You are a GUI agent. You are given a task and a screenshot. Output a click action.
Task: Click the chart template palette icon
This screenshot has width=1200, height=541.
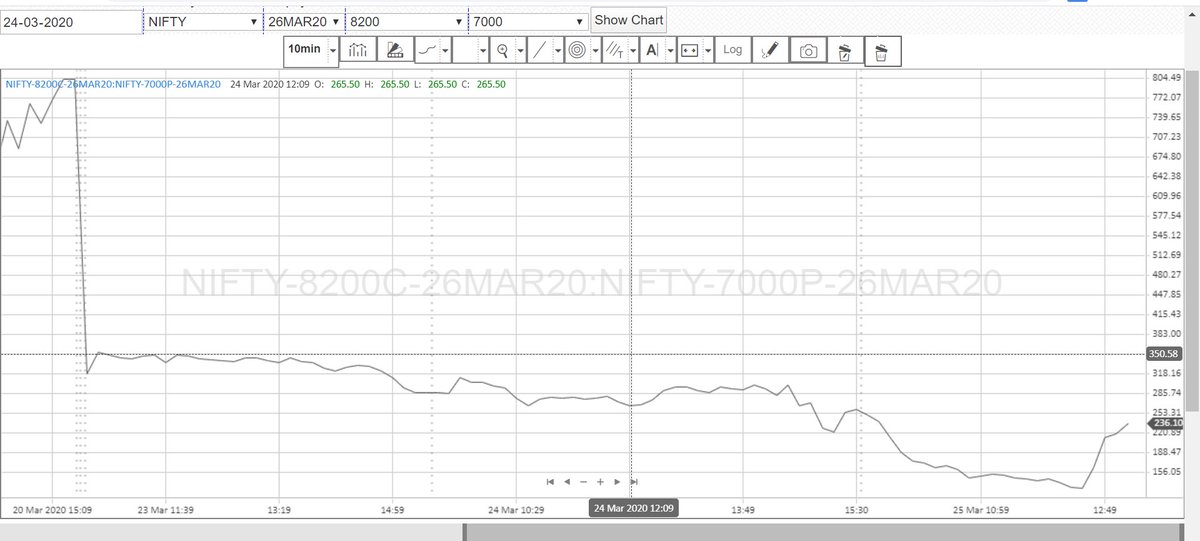coord(395,50)
